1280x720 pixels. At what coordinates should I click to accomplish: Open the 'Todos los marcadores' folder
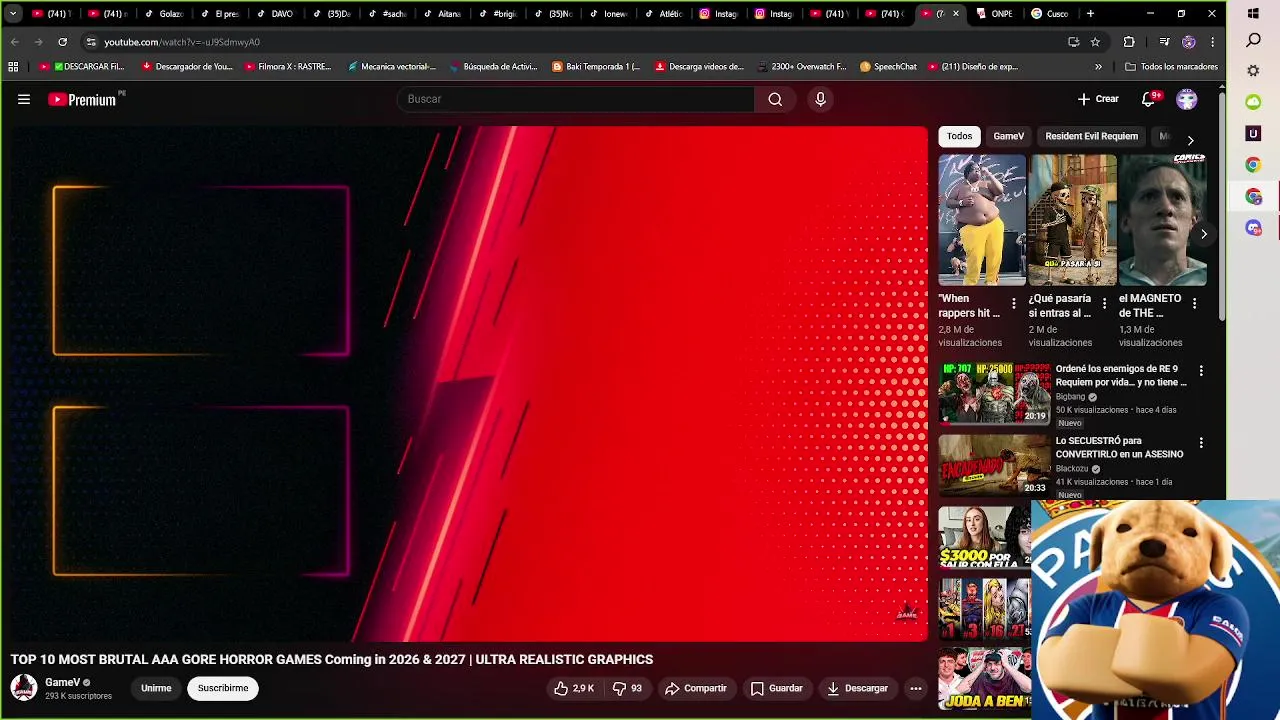pos(1171,67)
